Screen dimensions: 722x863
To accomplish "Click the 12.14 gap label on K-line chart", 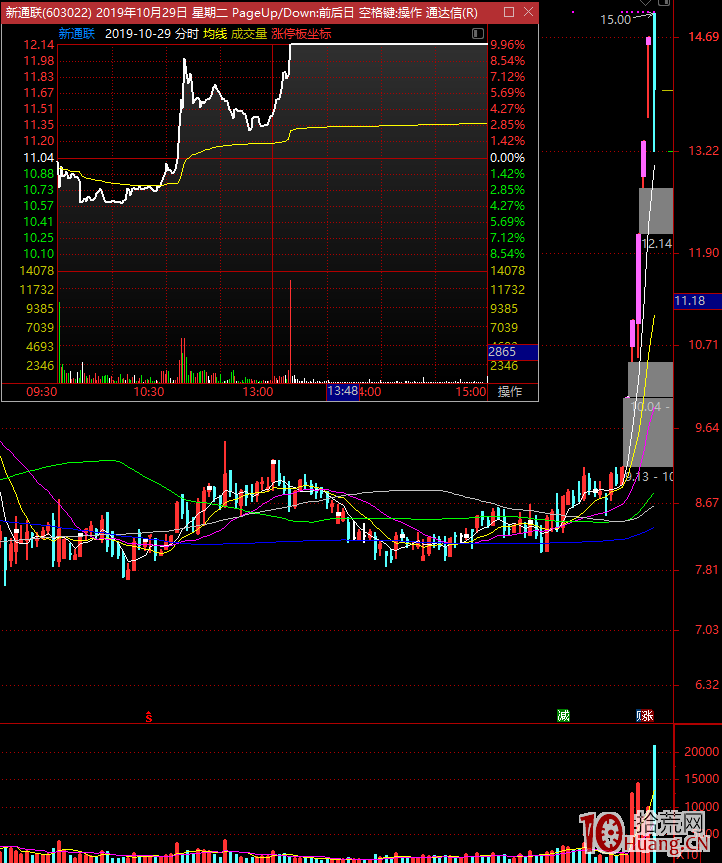I will (657, 243).
